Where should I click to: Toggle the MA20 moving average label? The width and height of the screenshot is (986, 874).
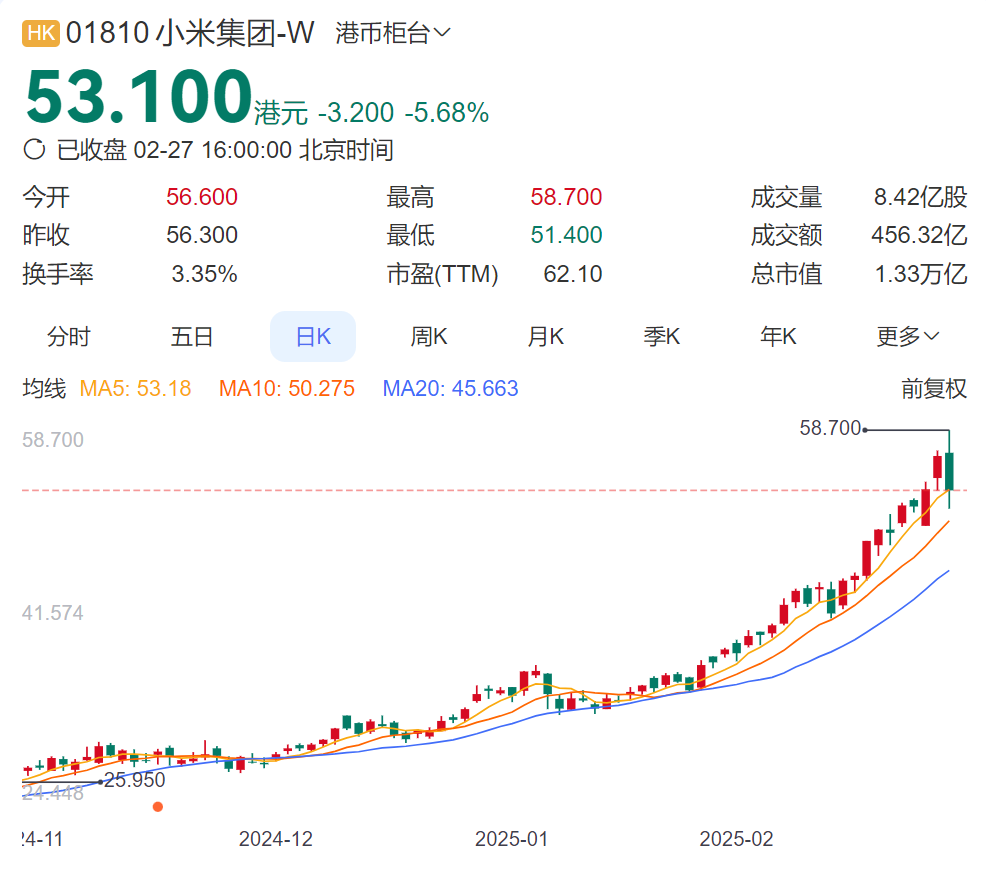tap(450, 389)
